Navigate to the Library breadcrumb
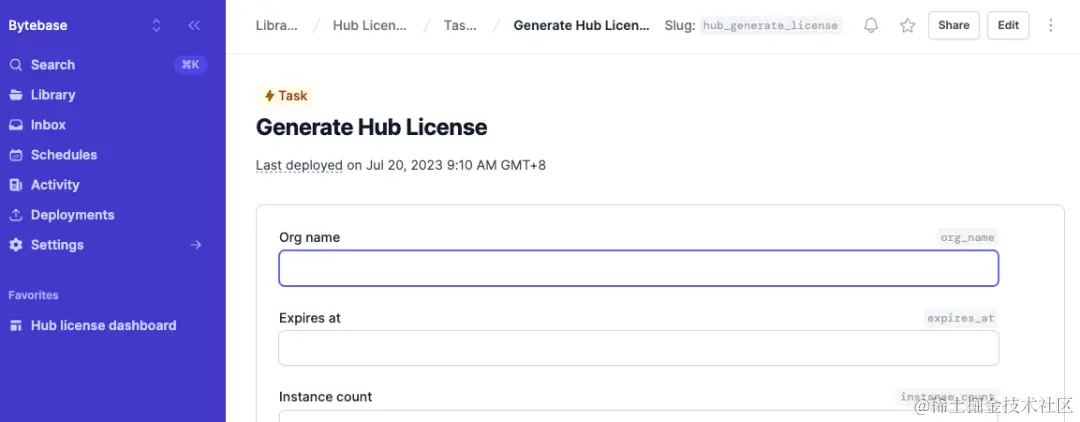The height and width of the screenshot is (422, 1080). click(x=277, y=25)
